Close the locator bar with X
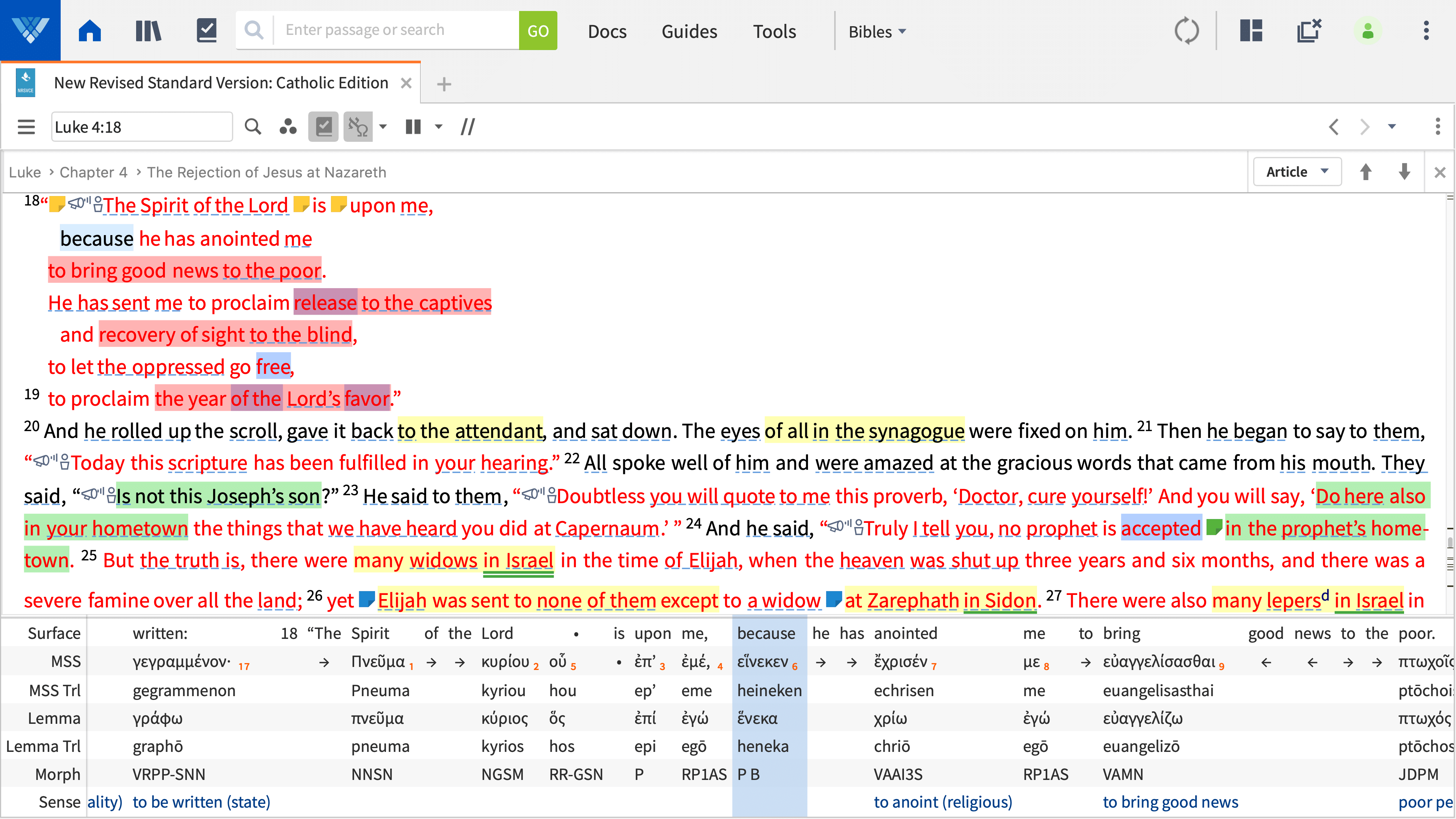This screenshot has width=1456, height=819. [x=1440, y=172]
